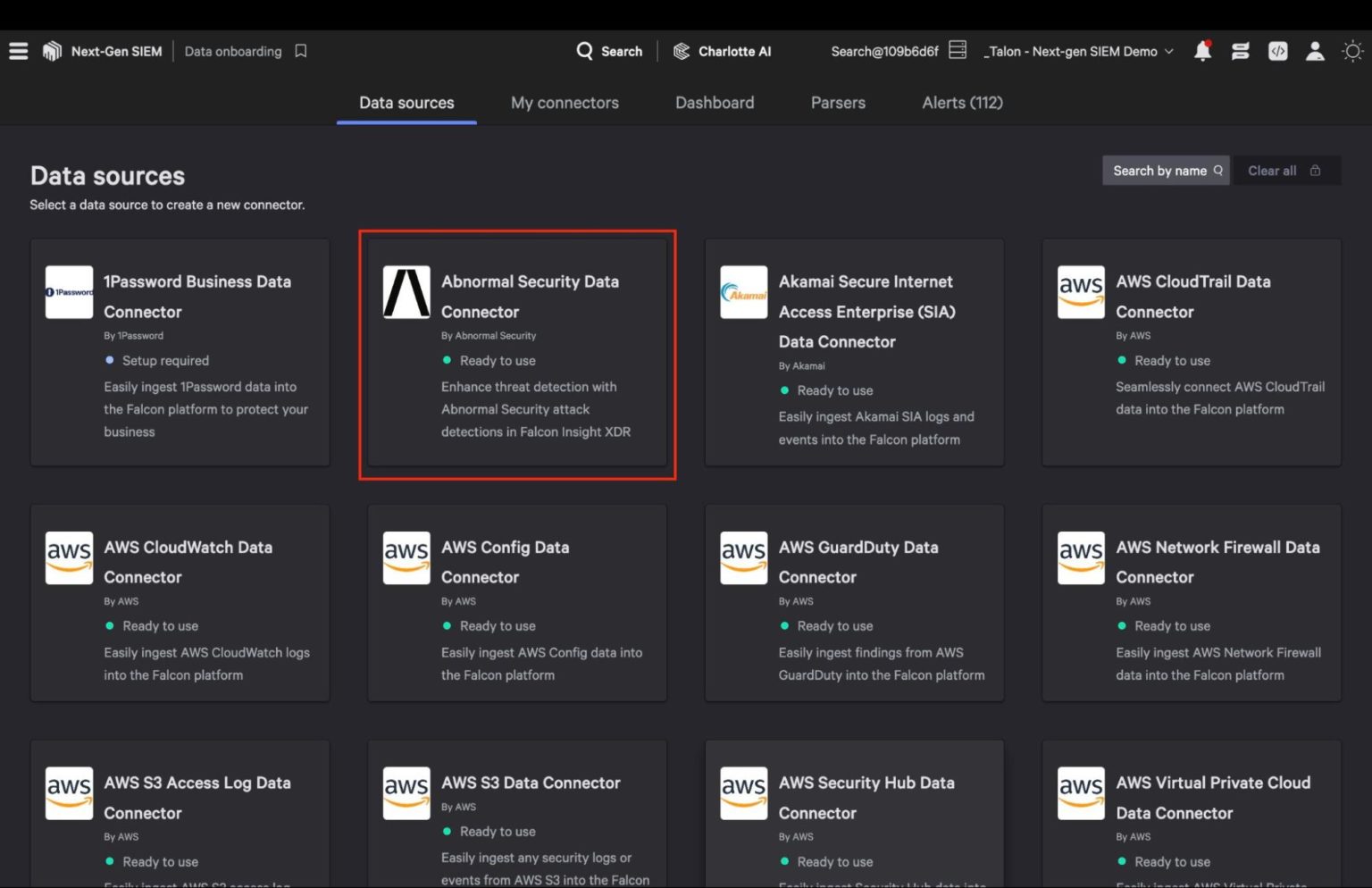
Task: Click the Ready to use status dot on AWS GuardDuty
Action: tap(783, 626)
